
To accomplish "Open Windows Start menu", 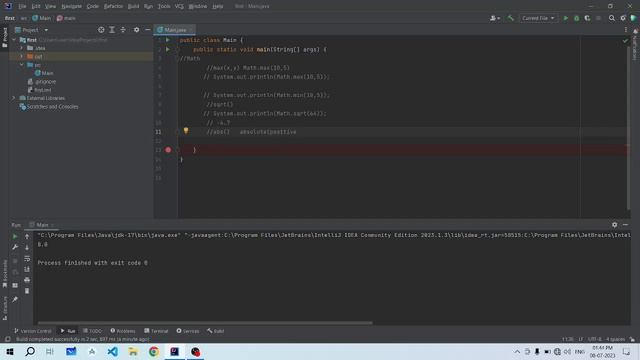I will (x=10, y=351).
